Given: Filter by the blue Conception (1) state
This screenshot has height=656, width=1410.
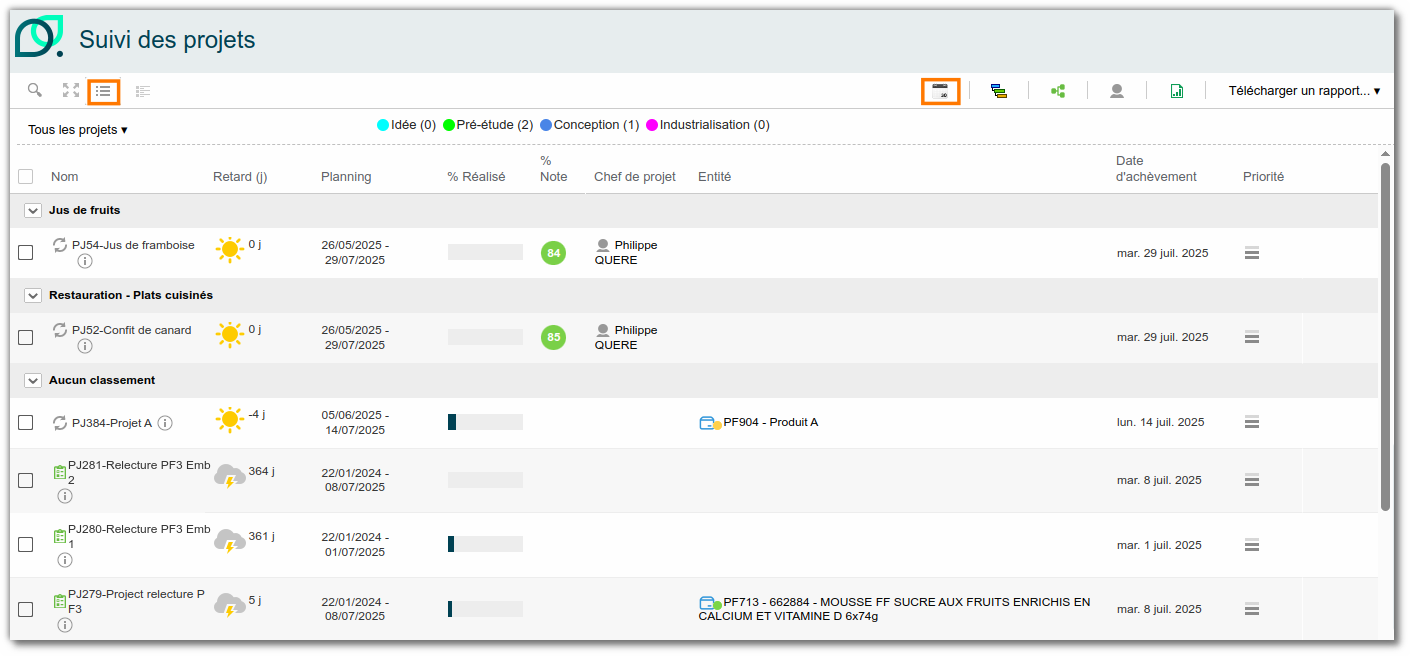Looking at the screenshot, I should [589, 125].
